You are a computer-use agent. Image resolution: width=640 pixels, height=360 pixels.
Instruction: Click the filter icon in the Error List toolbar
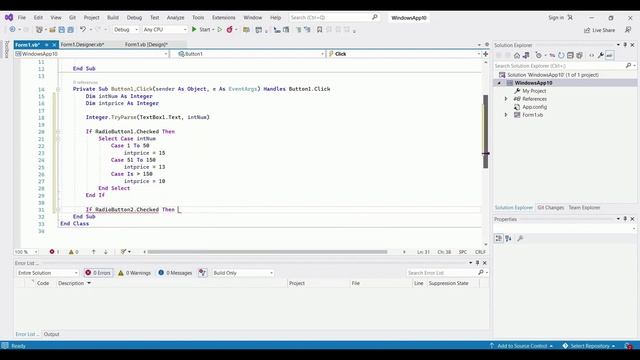(x=202, y=273)
